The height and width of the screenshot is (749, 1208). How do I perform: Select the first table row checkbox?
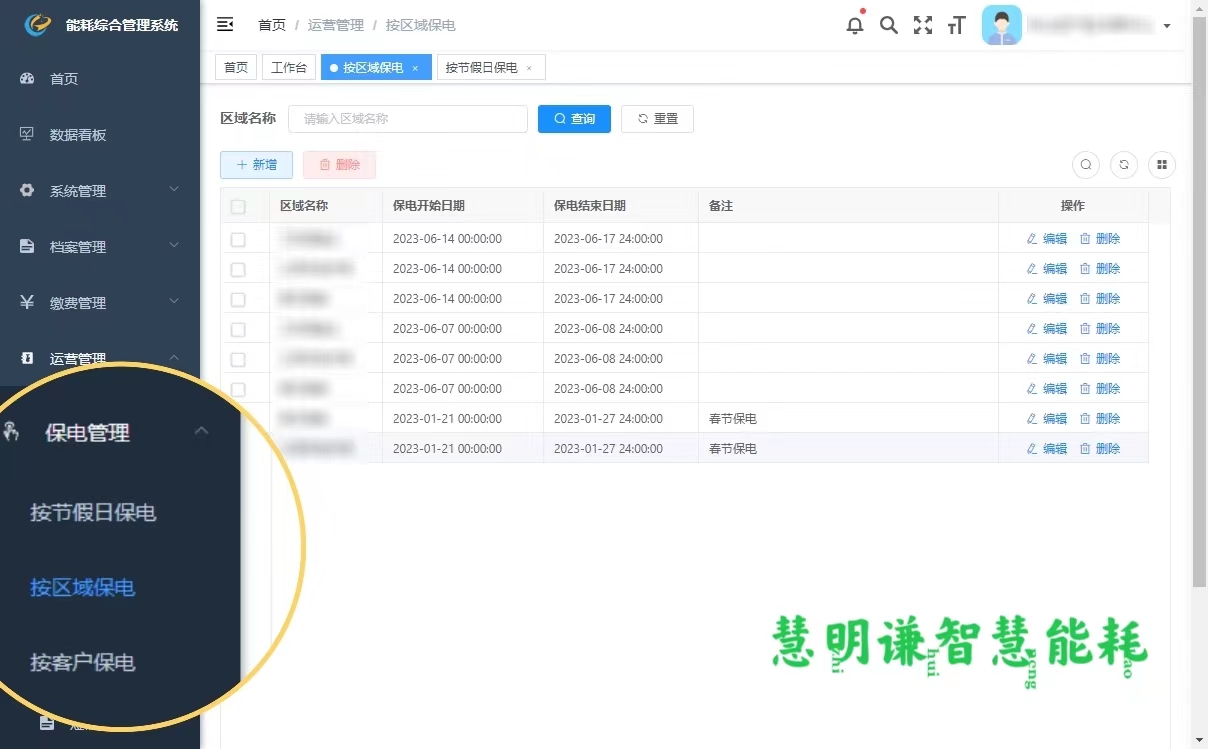(x=238, y=240)
